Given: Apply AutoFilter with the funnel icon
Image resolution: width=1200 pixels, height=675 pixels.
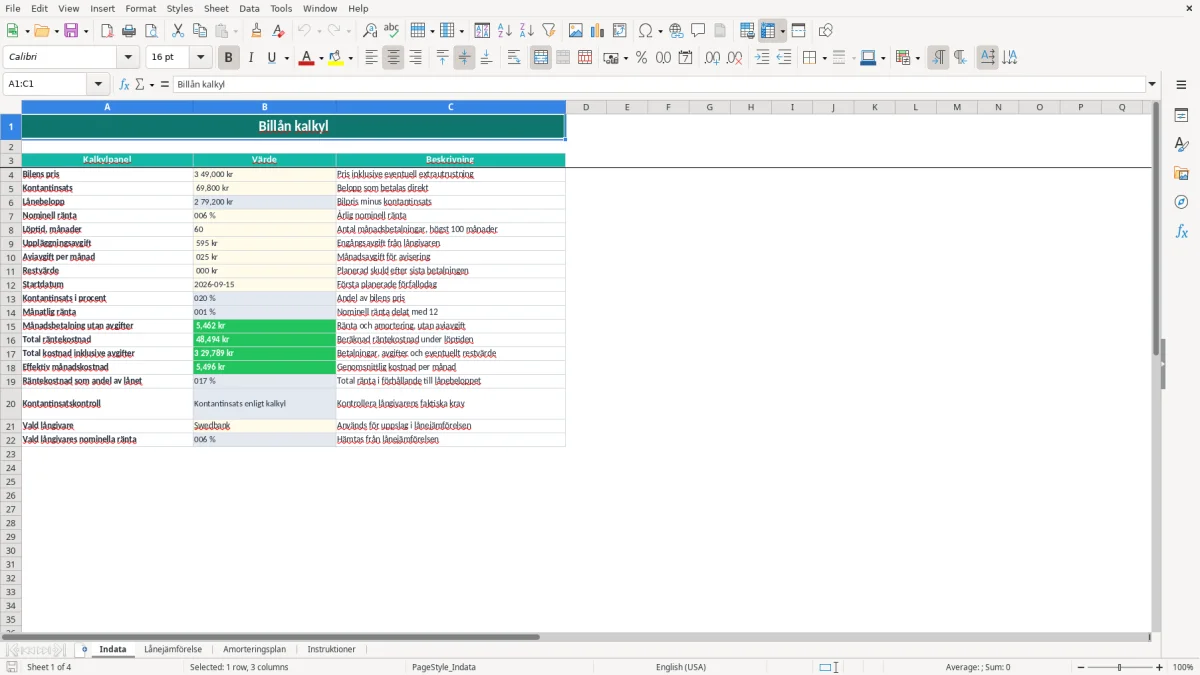Looking at the screenshot, I should [549, 31].
